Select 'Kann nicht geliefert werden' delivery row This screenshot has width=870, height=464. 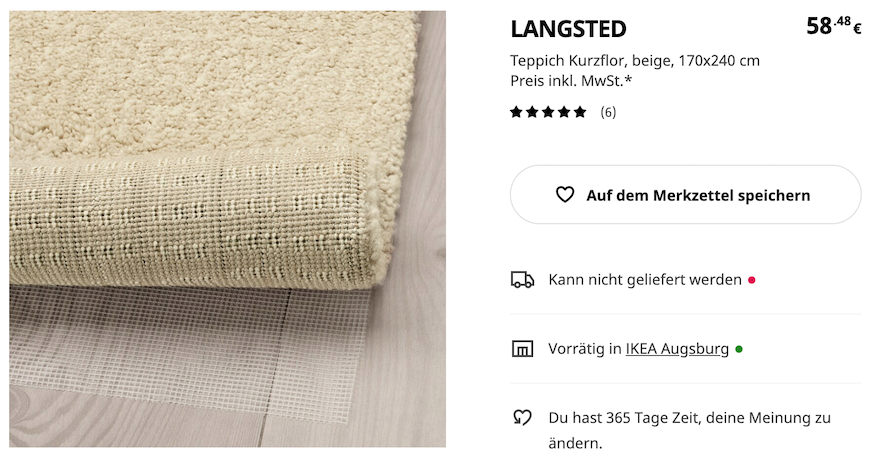click(686, 280)
